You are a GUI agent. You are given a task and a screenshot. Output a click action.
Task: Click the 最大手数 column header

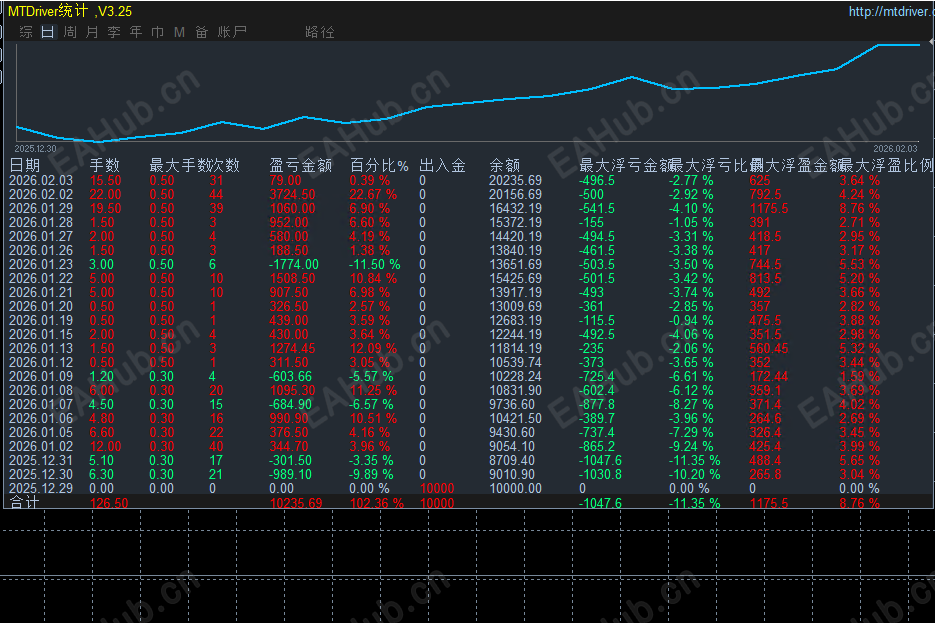click(x=179, y=165)
